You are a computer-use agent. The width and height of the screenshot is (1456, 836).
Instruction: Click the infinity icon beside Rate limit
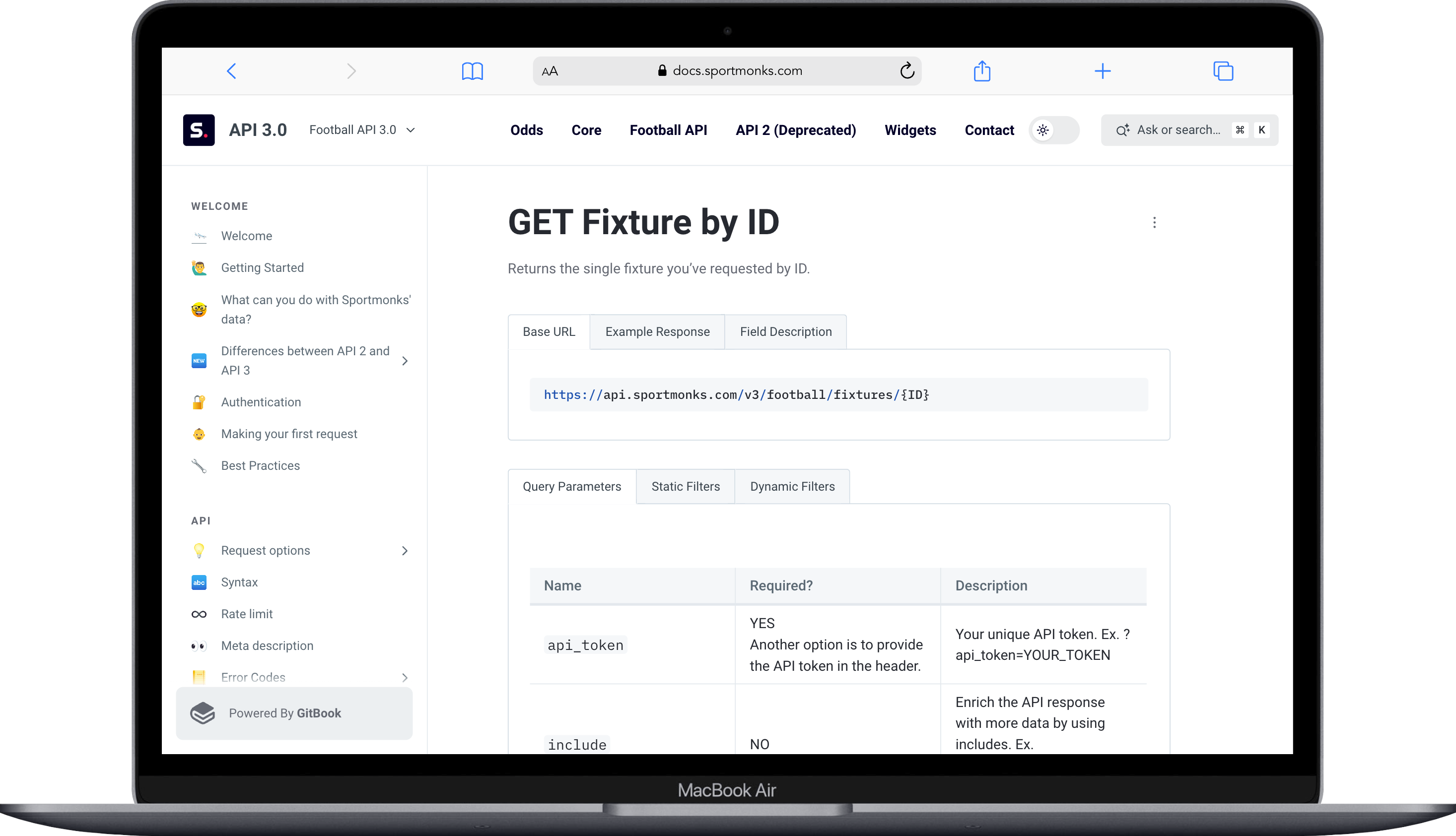199,614
